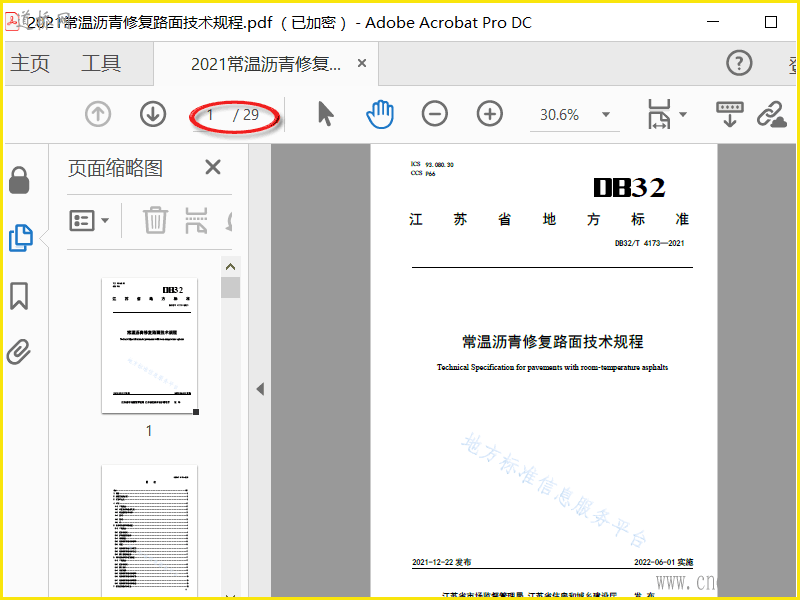Click thumbnail scrollbar up arrow
This screenshot has width=800, height=600.
[x=231, y=266]
